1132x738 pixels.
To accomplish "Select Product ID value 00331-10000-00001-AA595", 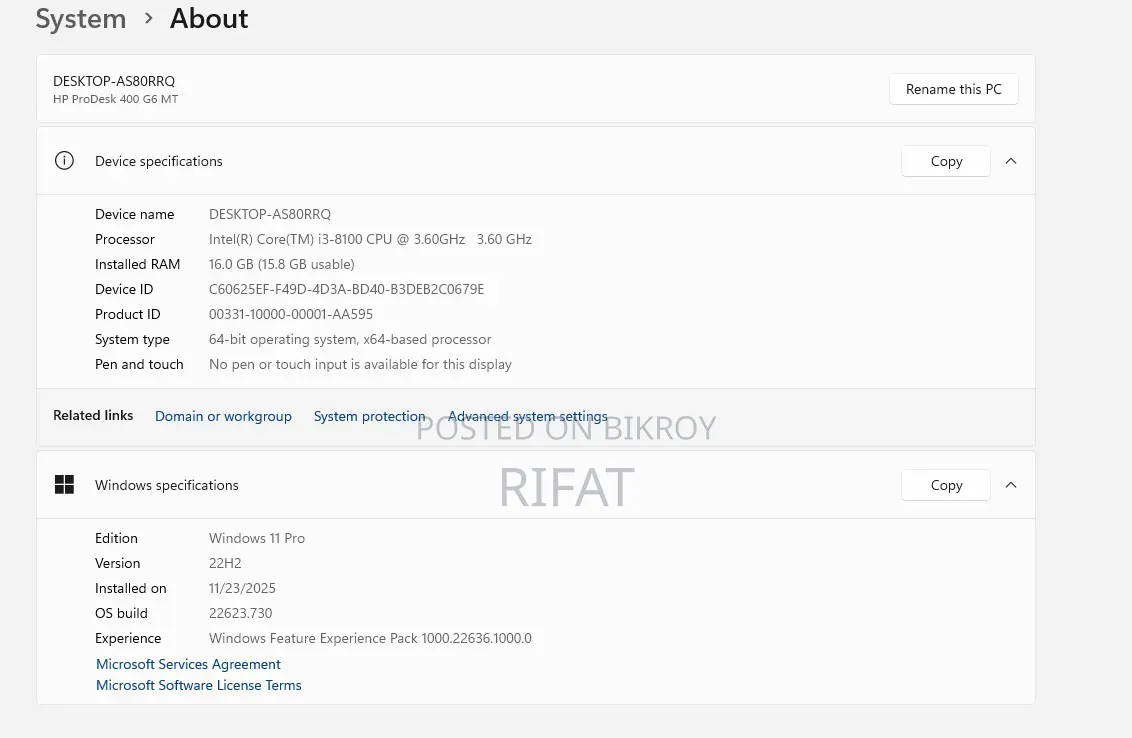I will coord(291,314).
